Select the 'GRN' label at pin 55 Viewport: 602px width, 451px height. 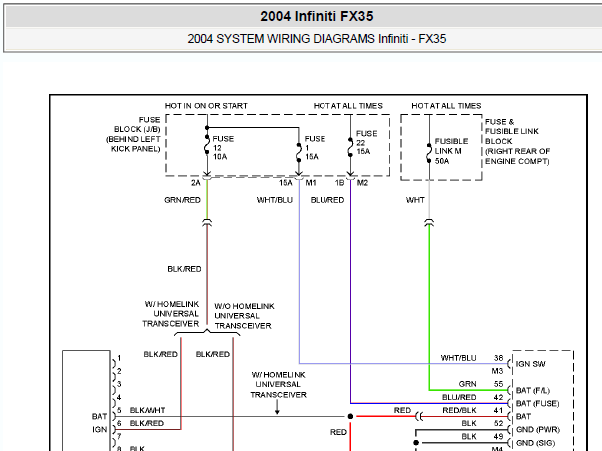click(467, 384)
